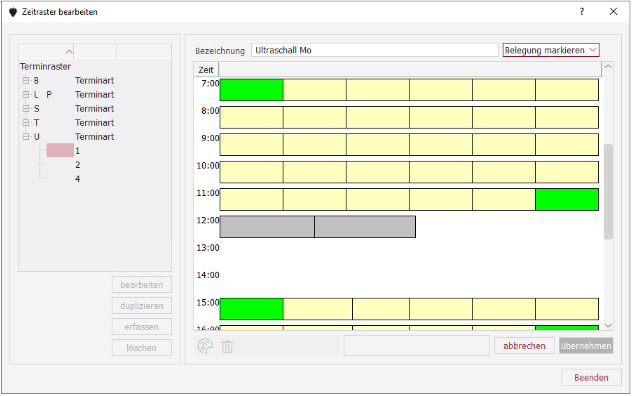Select tree entry 2 under U
This screenshot has width=632, height=396.
coord(77,165)
